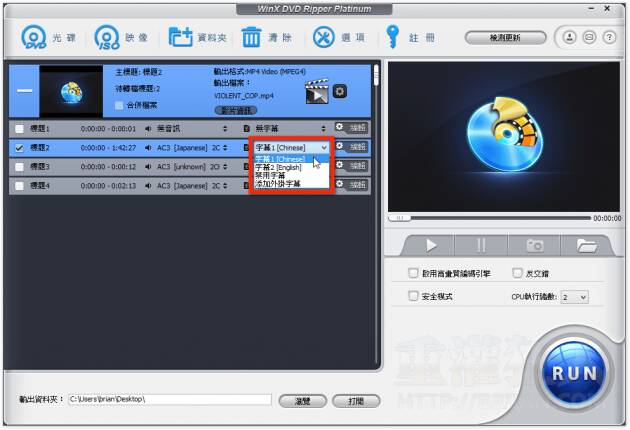Screen dimensions: 630x430
Task: Choose 添加外掛字幕 to add external subtitle
Action: [x=292, y=184]
